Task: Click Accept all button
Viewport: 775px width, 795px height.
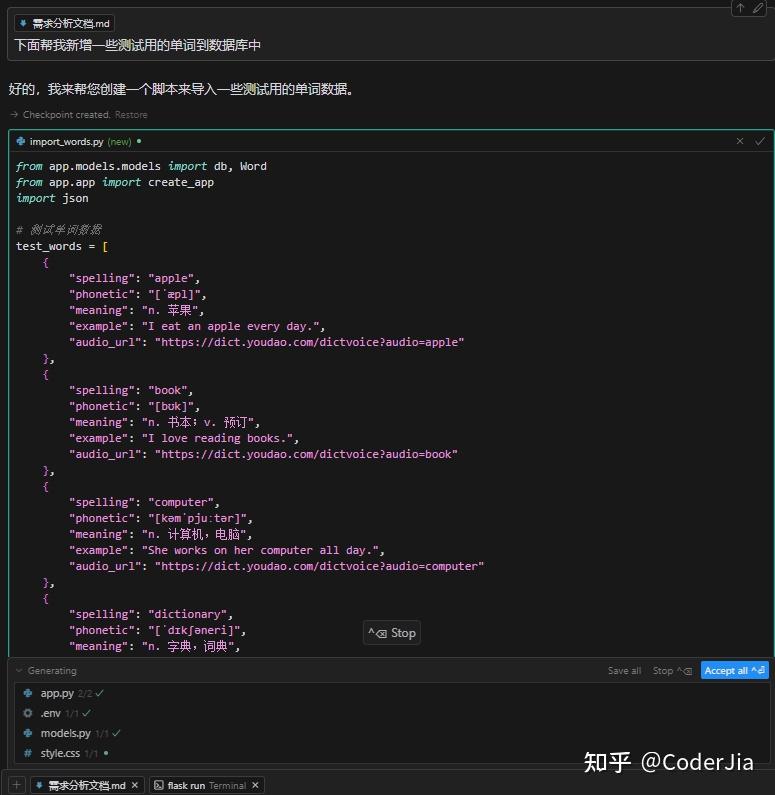Action: pos(734,670)
